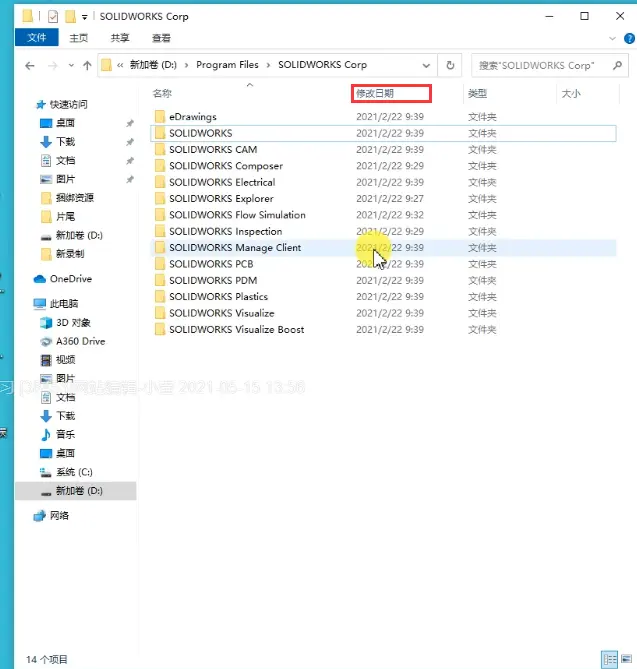This screenshot has height=669, width=637.
Task: Sort by the 名称 column header
Action: pyautogui.click(x=162, y=93)
